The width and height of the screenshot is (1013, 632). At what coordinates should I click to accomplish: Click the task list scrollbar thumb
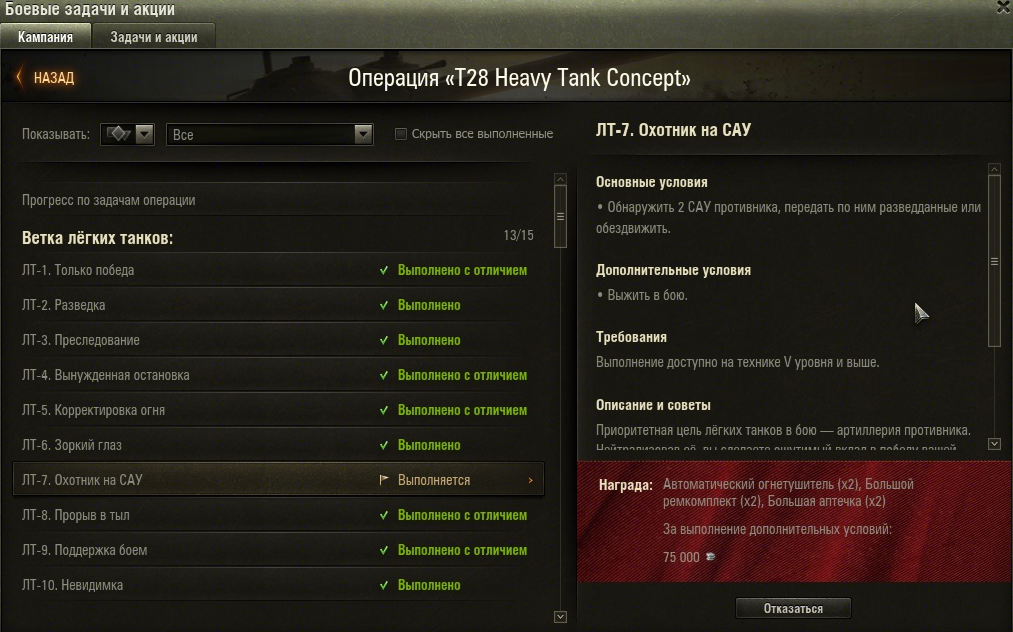tap(560, 216)
